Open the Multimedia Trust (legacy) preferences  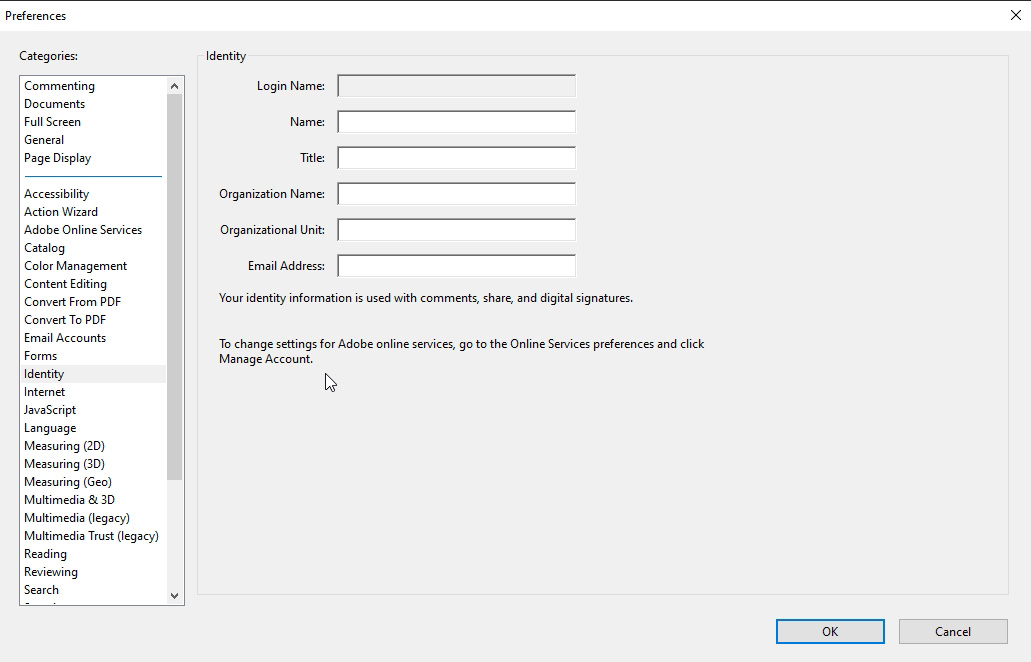pyautogui.click(x=91, y=535)
